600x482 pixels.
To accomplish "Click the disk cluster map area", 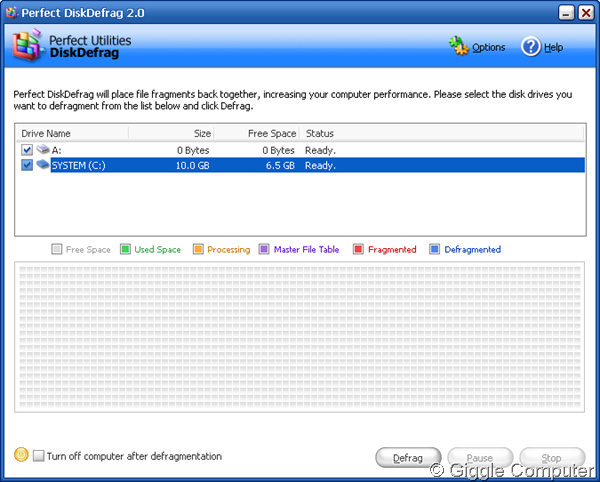I will click(300, 337).
